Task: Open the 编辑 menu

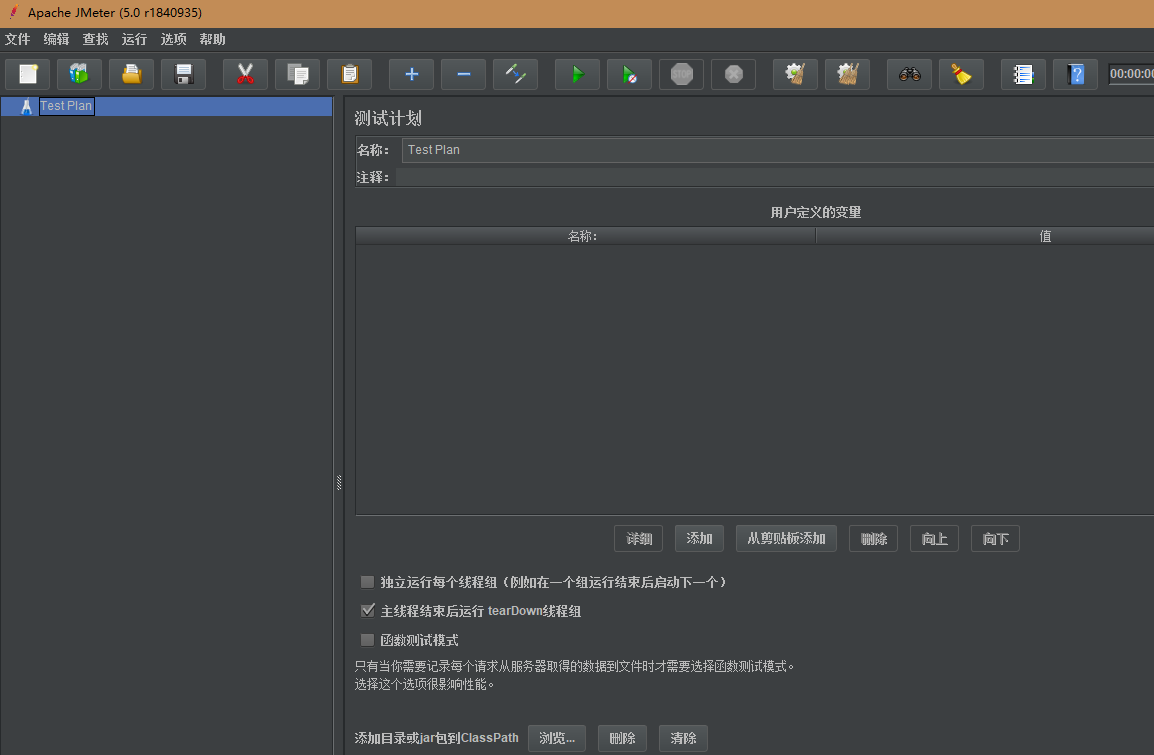Action: pyautogui.click(x=57, y=39)
